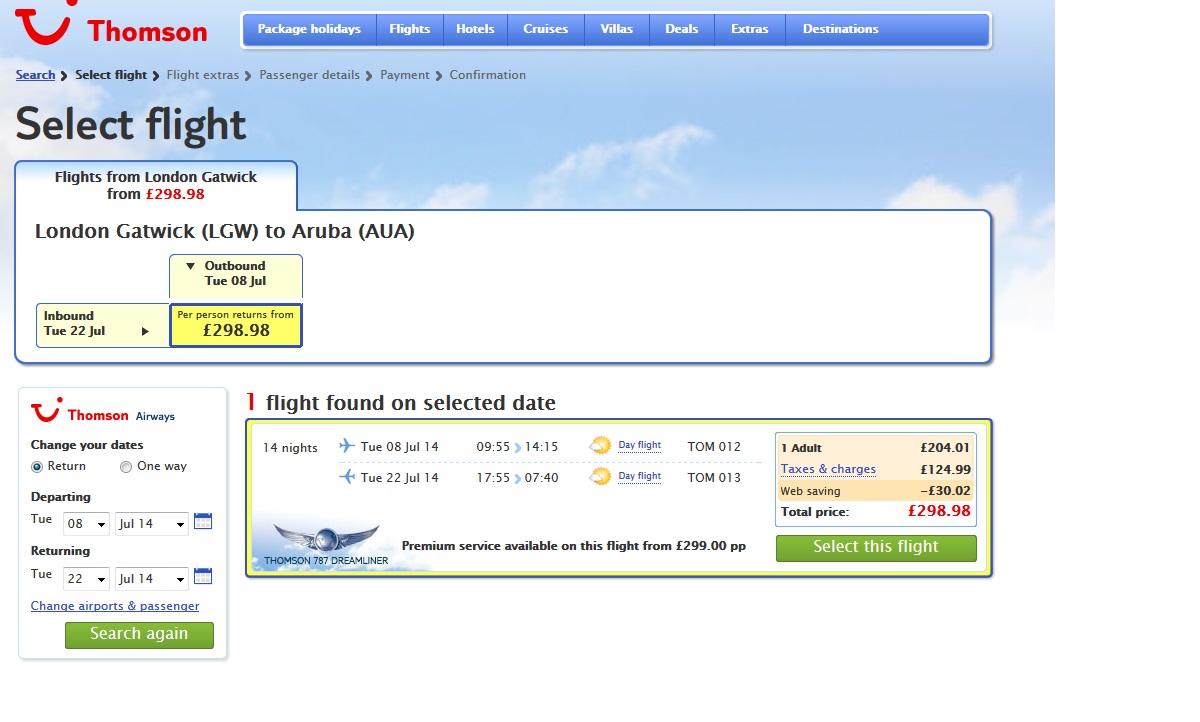Click the sun icon beside TOM 012

[x=600, y=446]
